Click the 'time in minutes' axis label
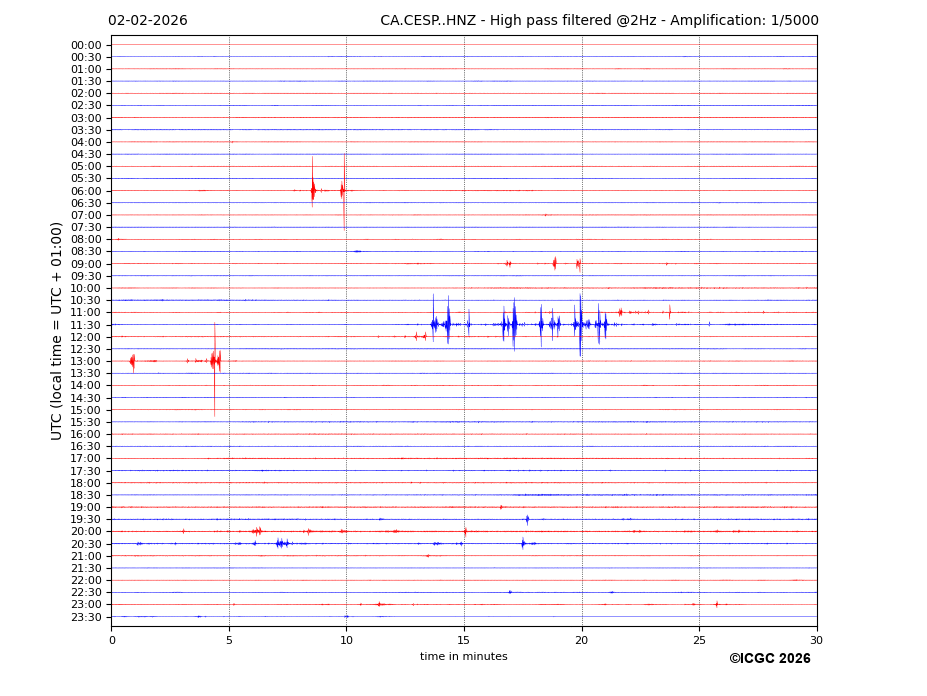The height and width of the screenshot is (696, 927). (463, 656)
